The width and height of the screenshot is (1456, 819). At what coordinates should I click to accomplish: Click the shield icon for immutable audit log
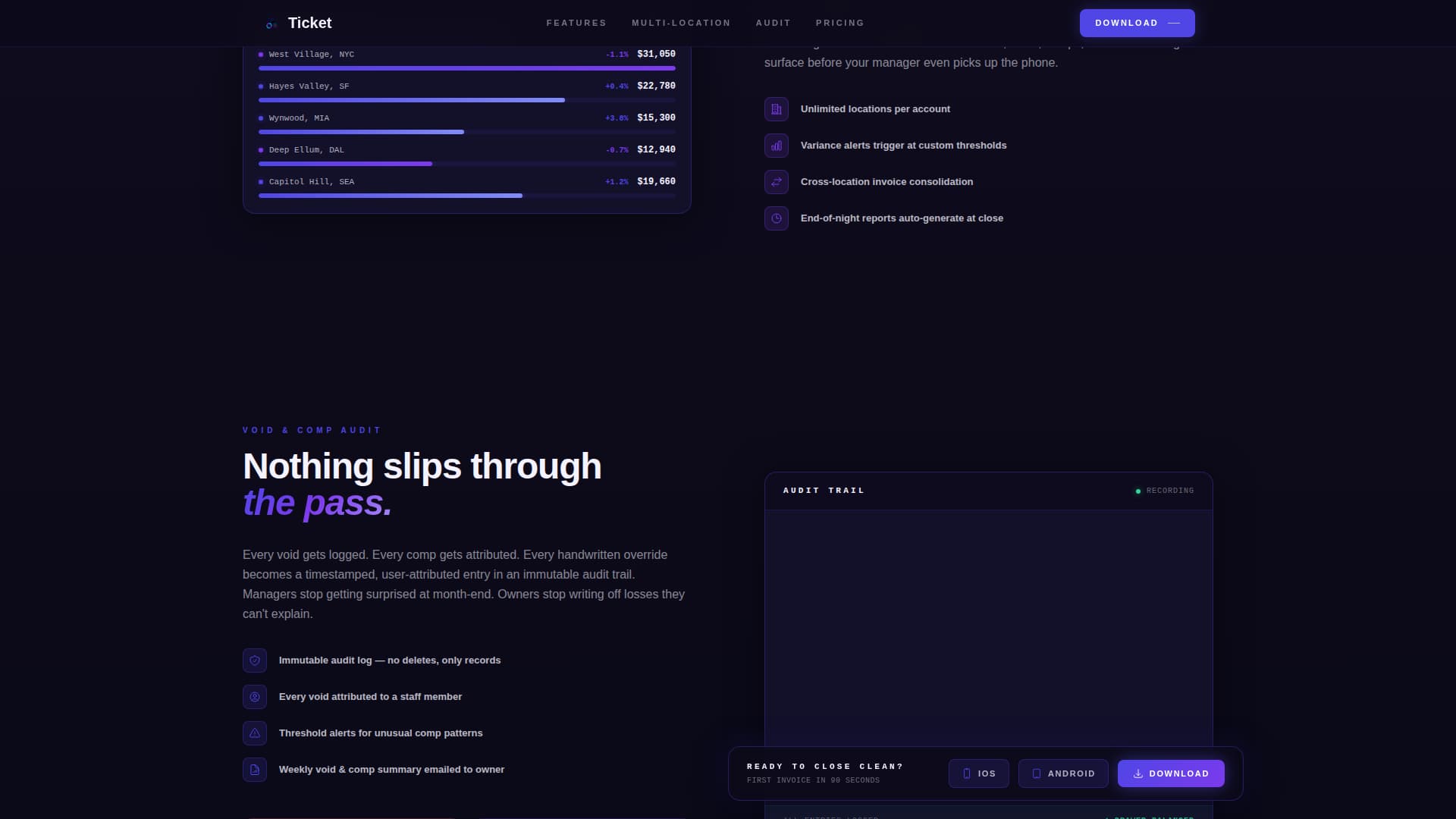pyautogui.click(x=255, y=661)
